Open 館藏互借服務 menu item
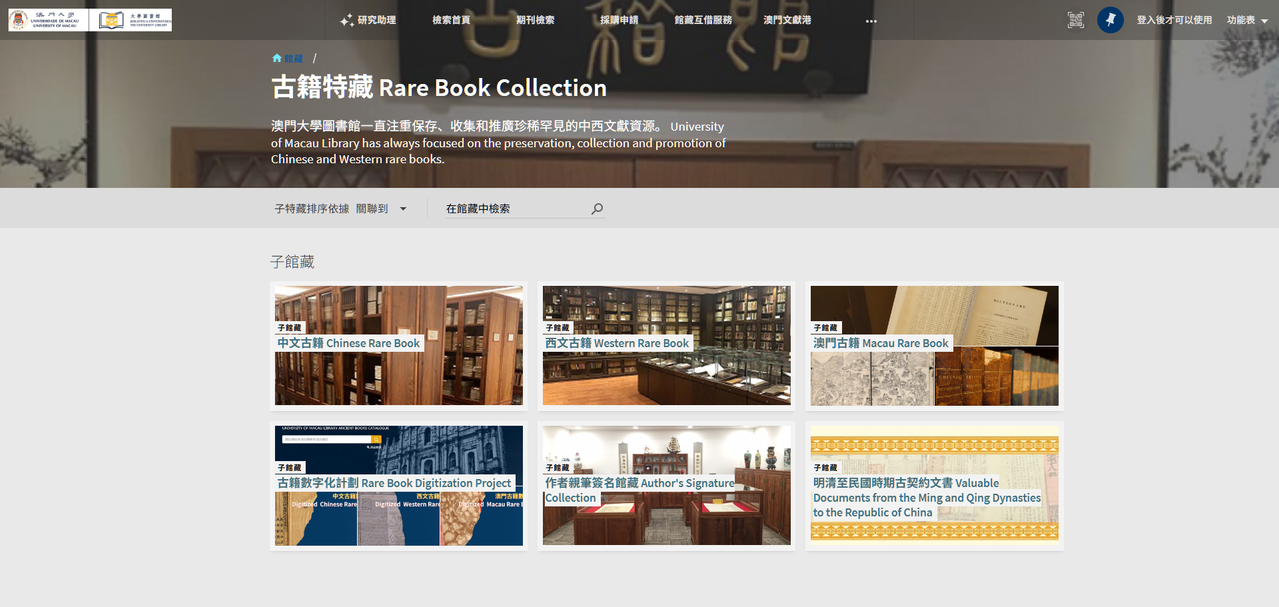The image size is (1279, 607). coord(703,20)
